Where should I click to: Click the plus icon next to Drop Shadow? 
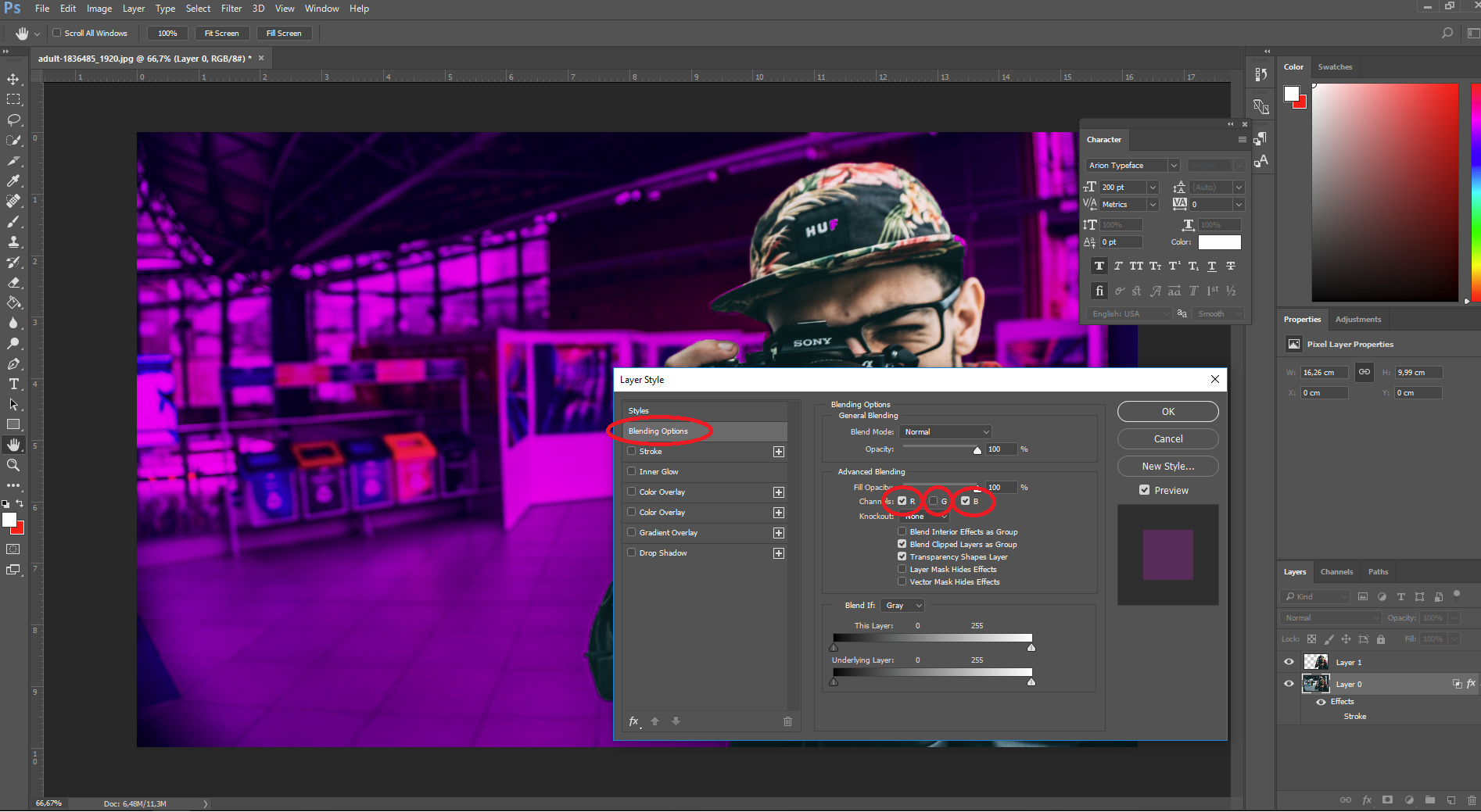[x=779, y=553]
